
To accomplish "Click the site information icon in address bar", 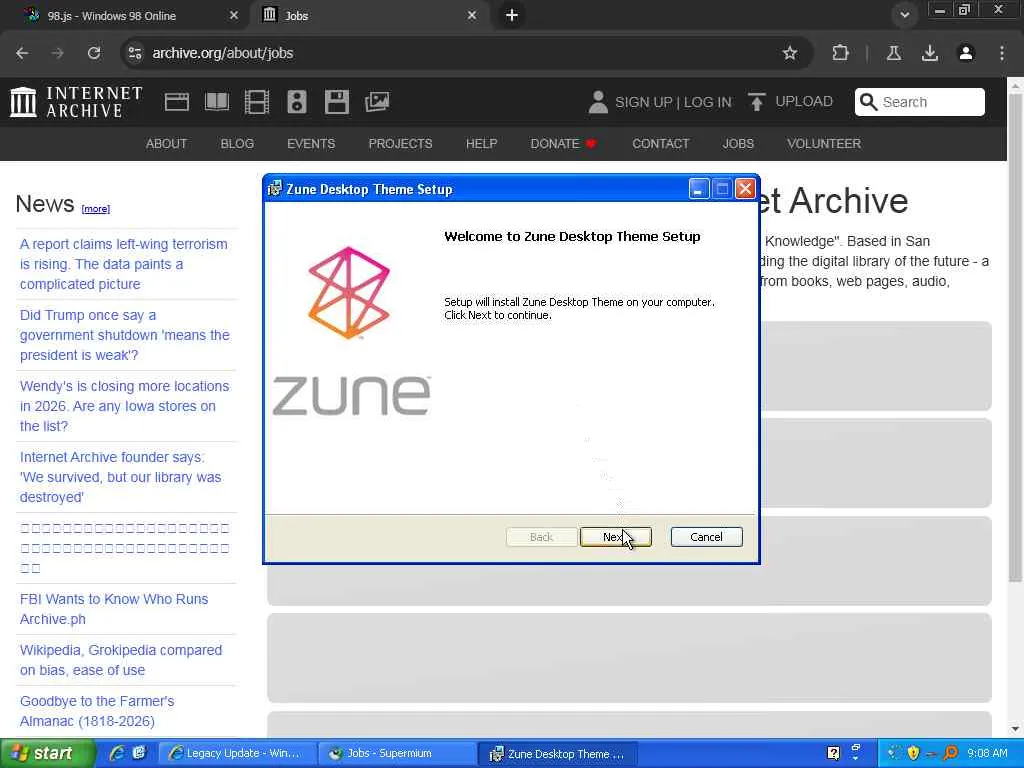I will tap(135, 53).
